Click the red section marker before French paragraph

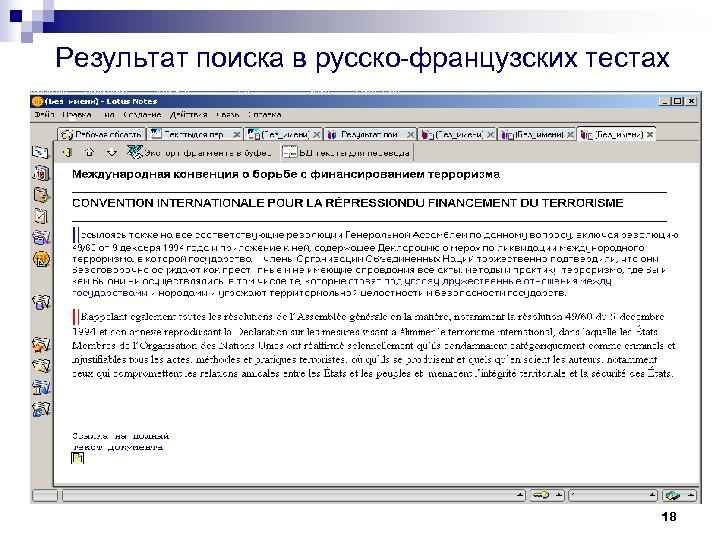[76, 316]
